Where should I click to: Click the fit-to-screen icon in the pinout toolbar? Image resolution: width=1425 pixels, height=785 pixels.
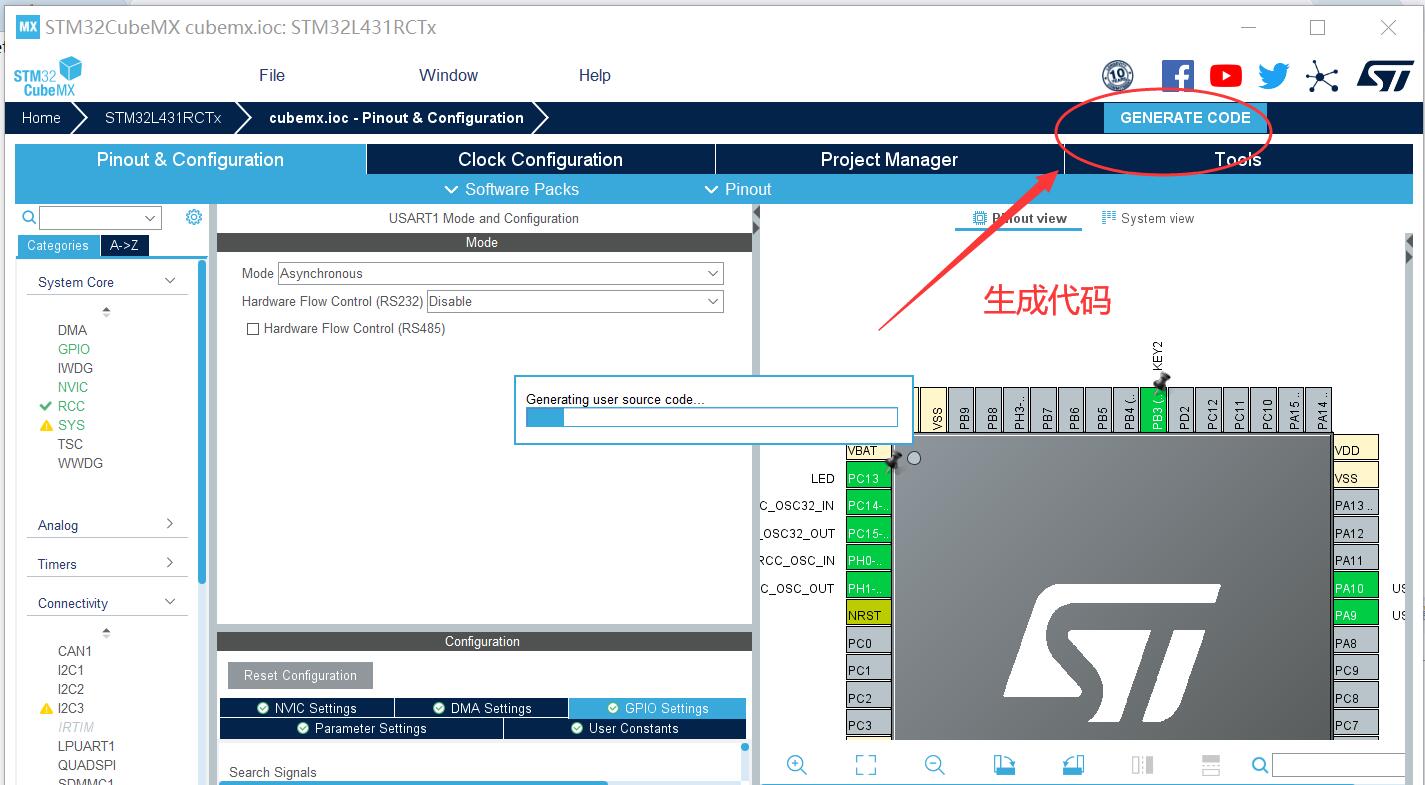click(x=866, y=765)
